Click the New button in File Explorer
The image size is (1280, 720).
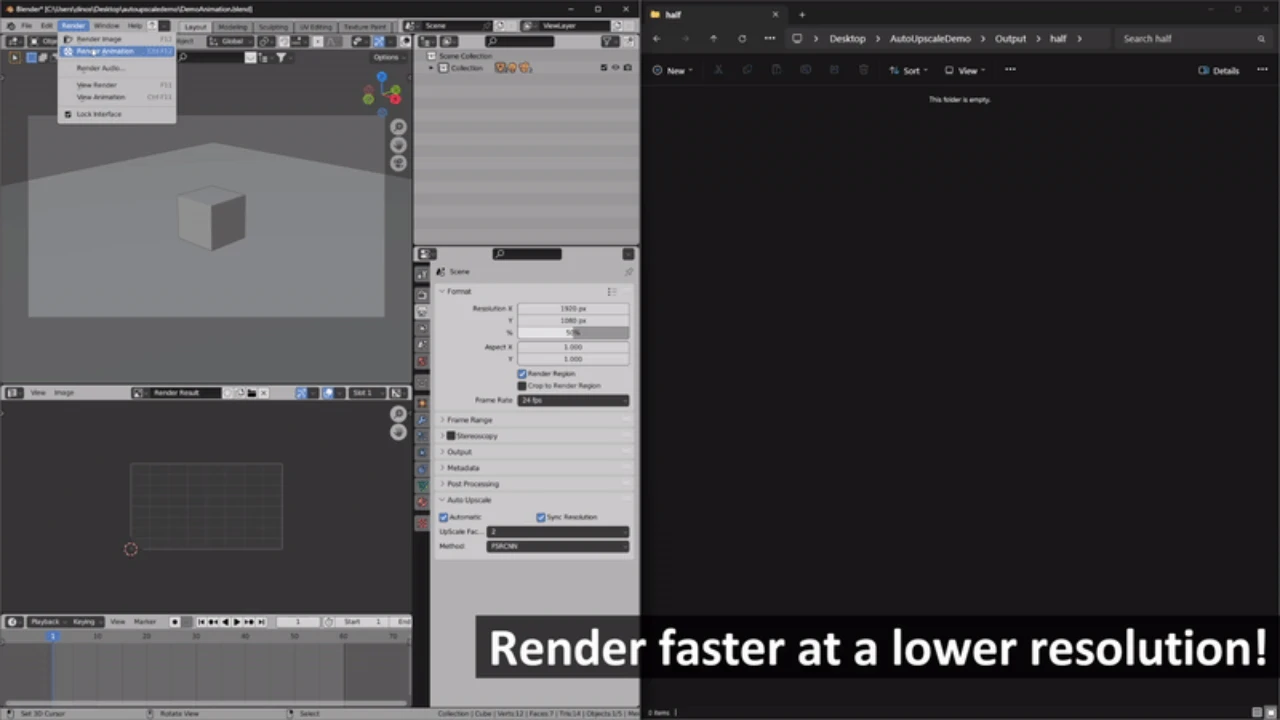click(x=672, y=71)
